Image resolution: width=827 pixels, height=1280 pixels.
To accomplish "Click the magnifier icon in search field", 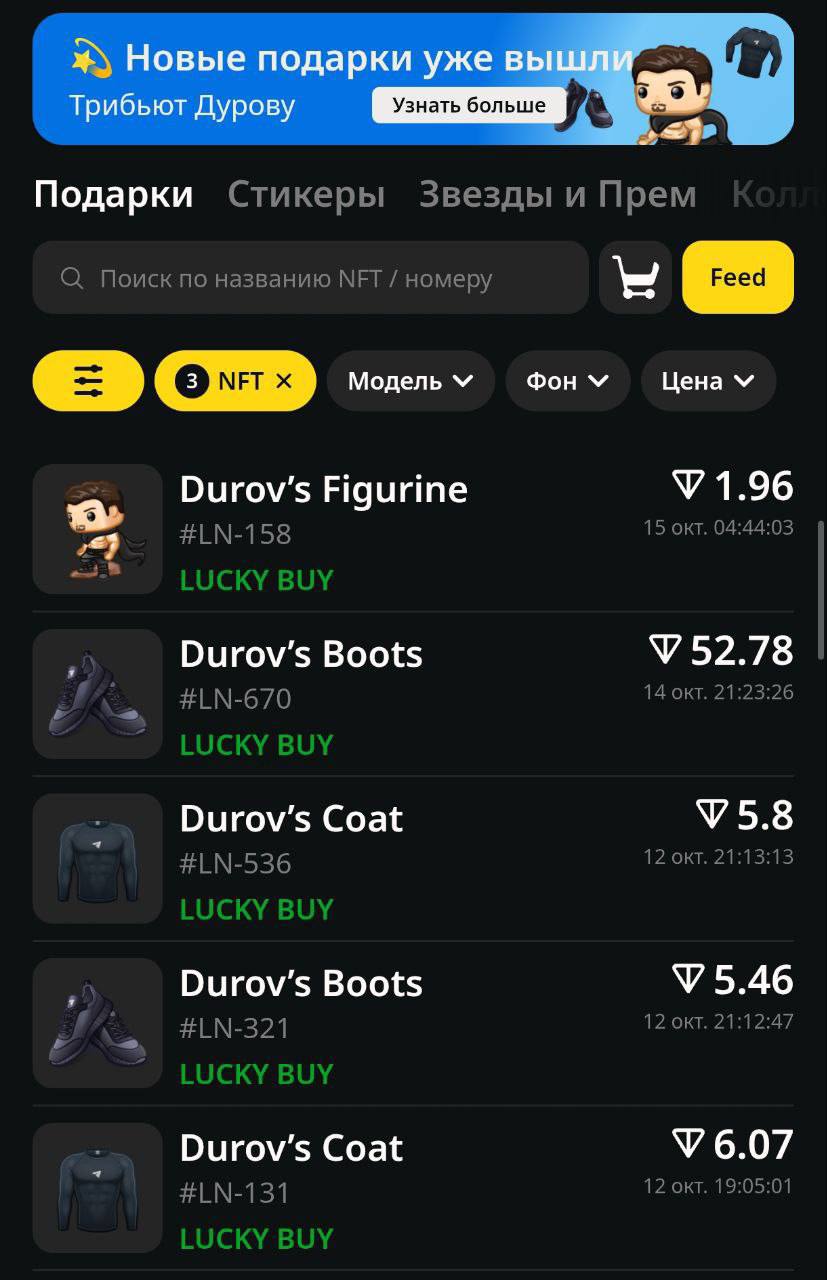I will coord(72,278).
